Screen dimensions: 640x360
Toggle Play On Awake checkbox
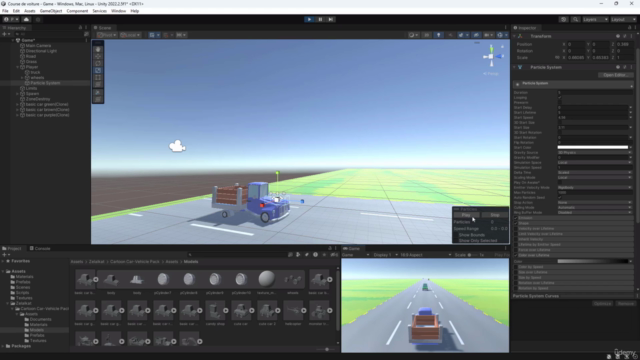pos(560,182)
